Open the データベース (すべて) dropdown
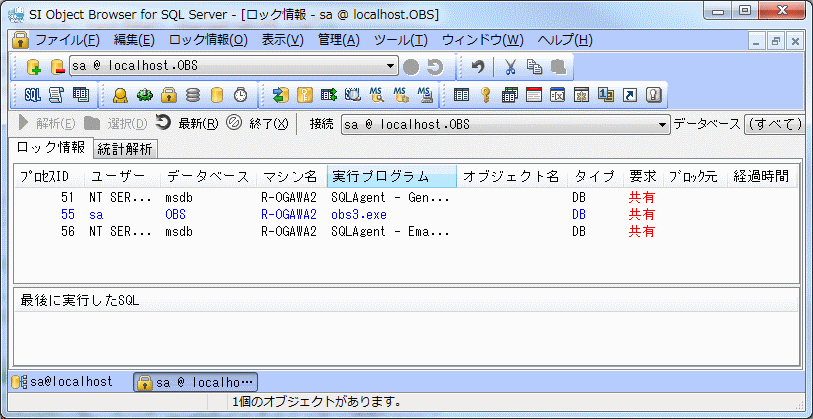This screenshot has width=813, height=419. click(x=773, y=124)
